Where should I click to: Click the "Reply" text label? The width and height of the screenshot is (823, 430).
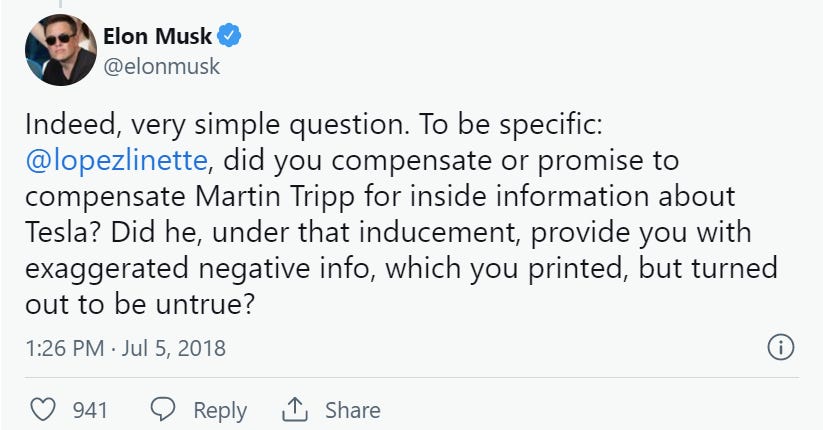[x=219, y=410]
